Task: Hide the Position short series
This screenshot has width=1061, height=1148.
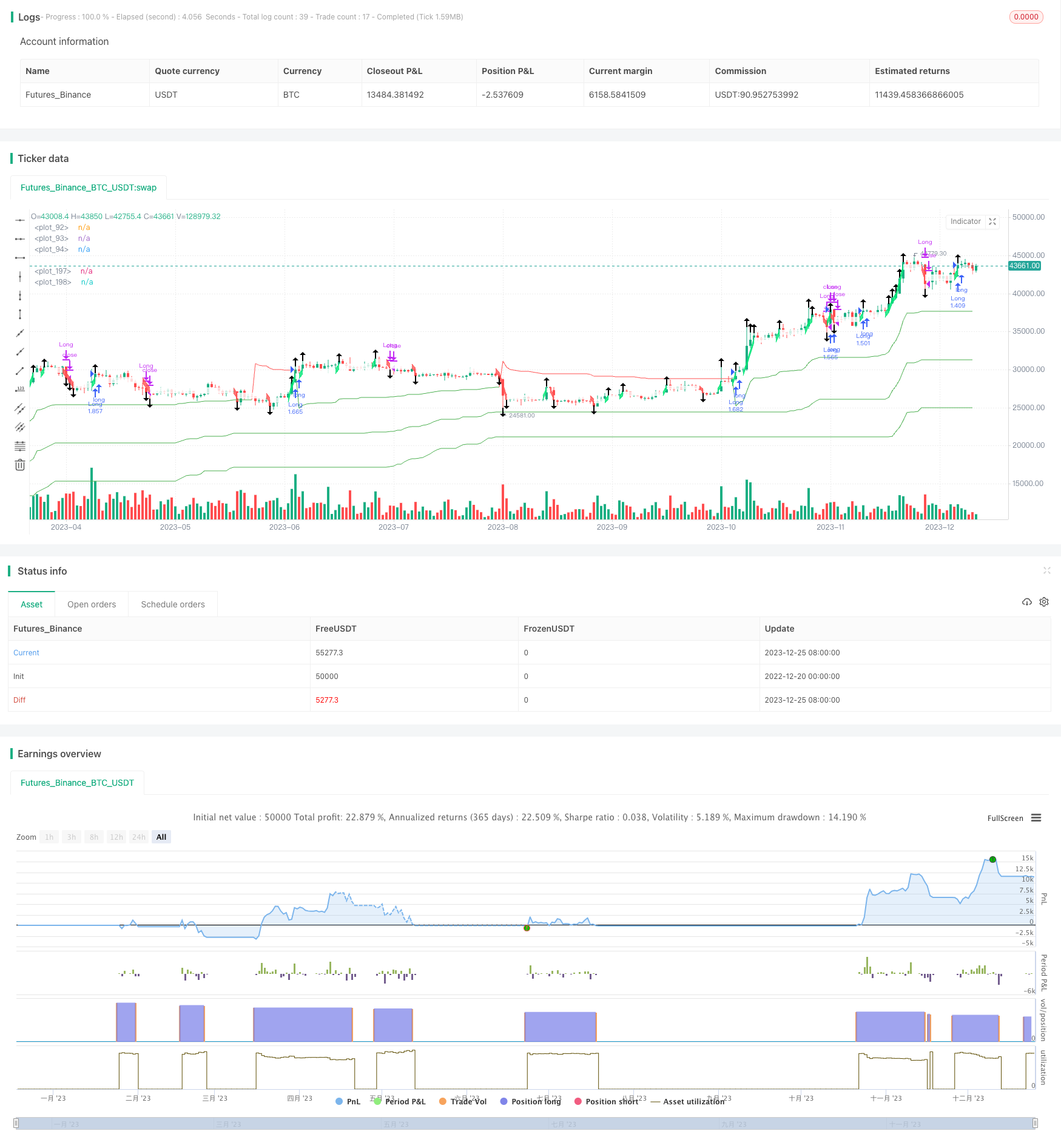Action: (606, 1101)
